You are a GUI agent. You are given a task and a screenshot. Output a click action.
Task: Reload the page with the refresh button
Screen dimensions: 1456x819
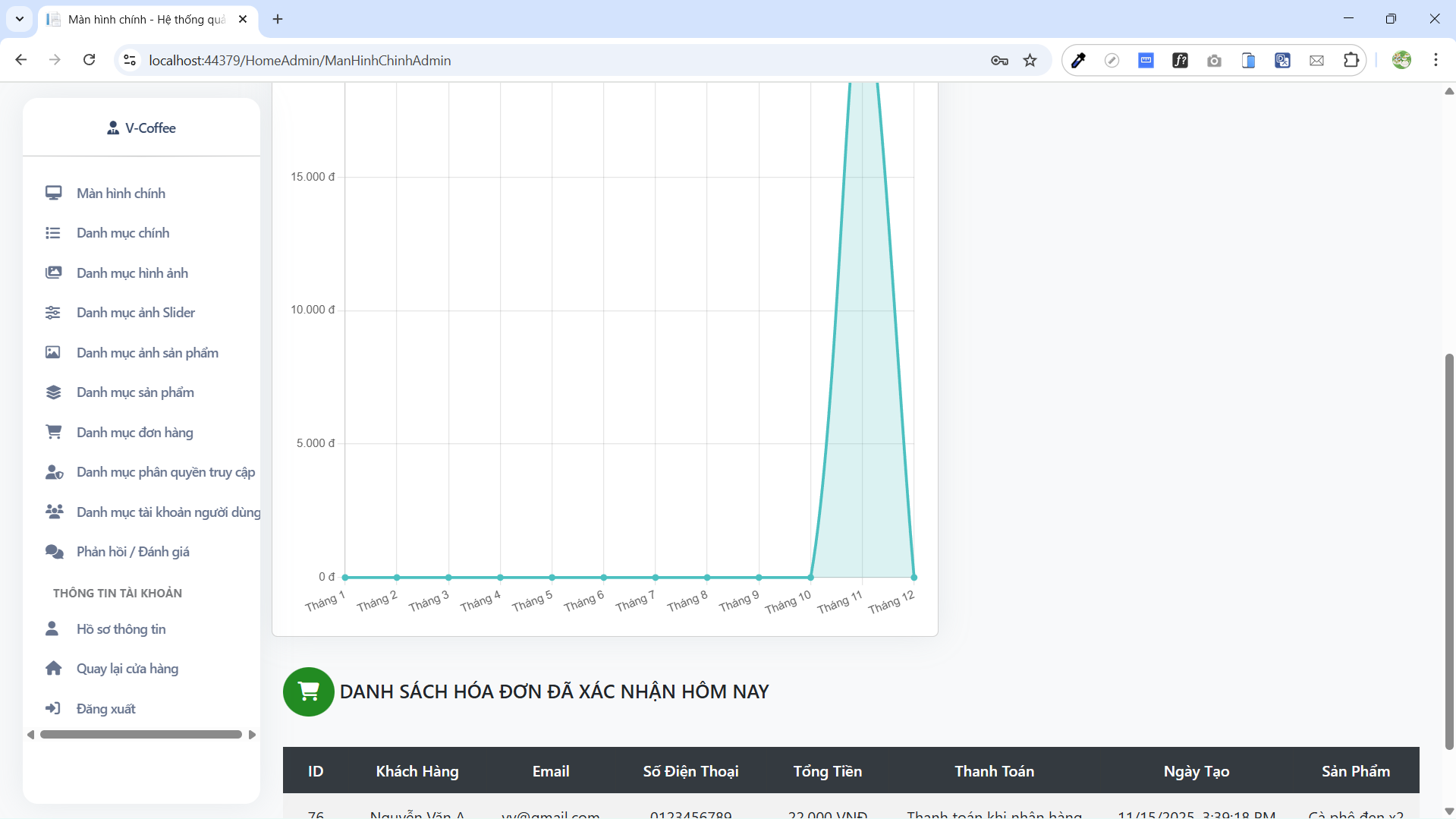pyautogui.click(x=89, y=61)
